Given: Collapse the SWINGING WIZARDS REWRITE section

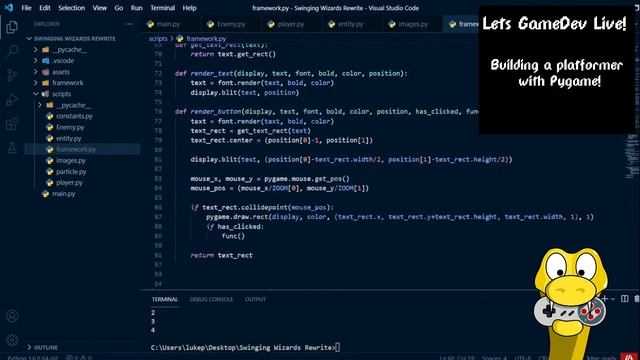Looking at the screenshot, I should [x=29, y=38].
